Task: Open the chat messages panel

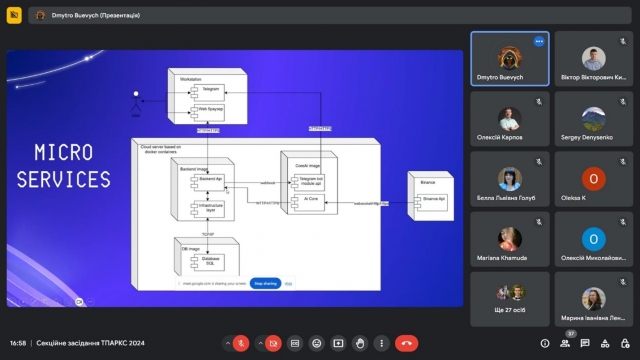Action: (x=585, y=344)
